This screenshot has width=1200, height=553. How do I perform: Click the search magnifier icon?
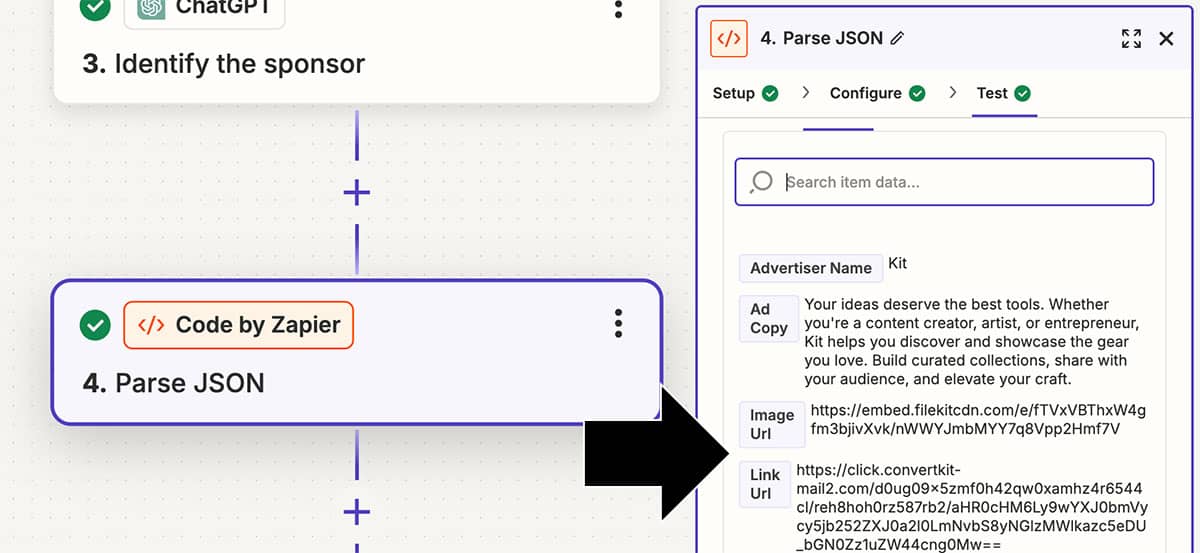click(761, 182)
